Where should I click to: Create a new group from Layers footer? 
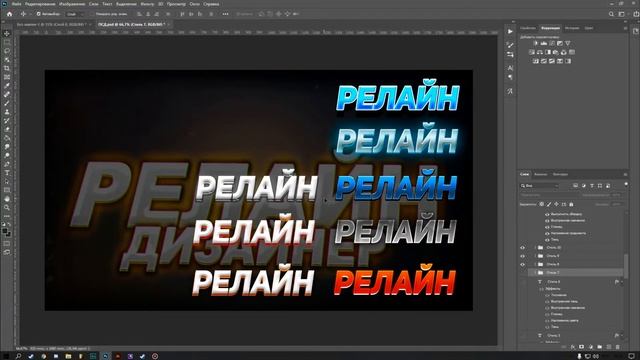(600, 347)
